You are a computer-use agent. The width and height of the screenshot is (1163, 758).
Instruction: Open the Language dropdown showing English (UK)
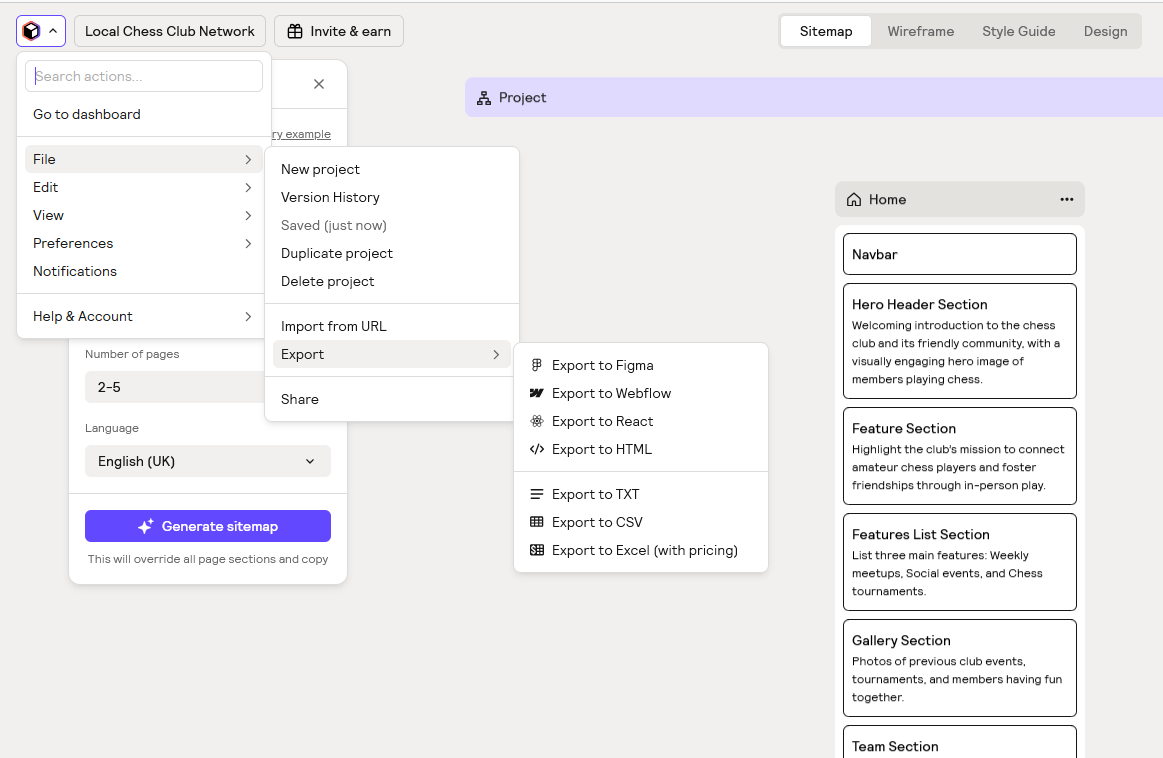(x=207, y=461)
